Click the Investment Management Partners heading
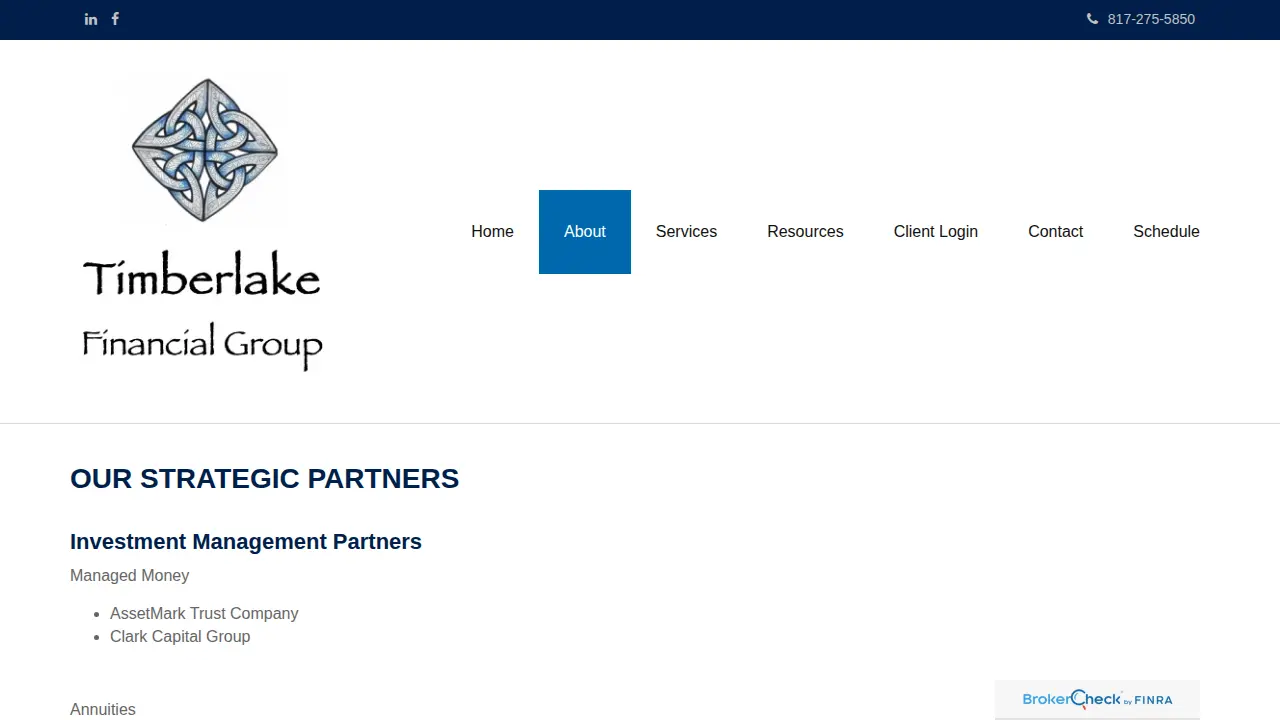 (x=246, y=542)
